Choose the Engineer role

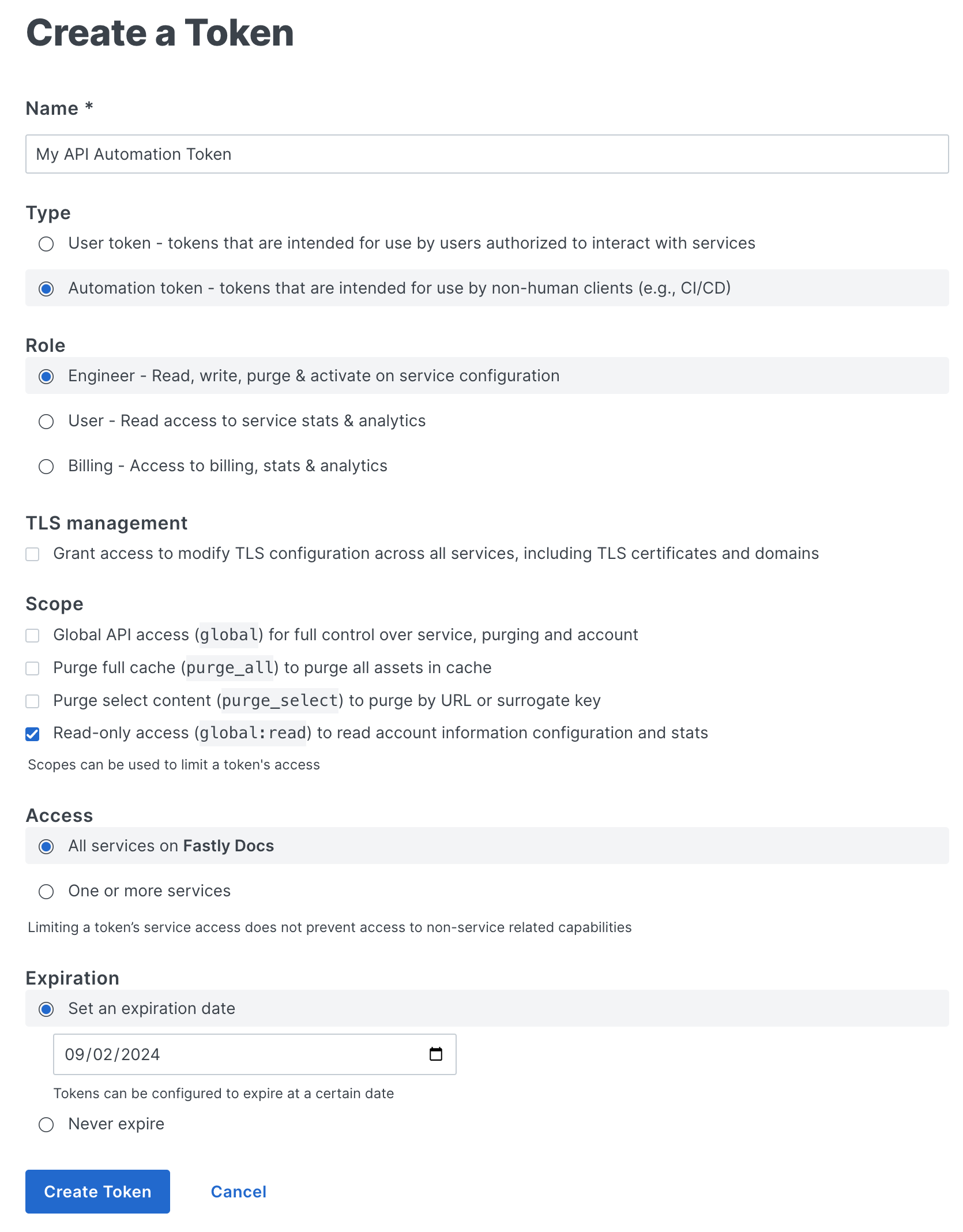tap(47, 376)
